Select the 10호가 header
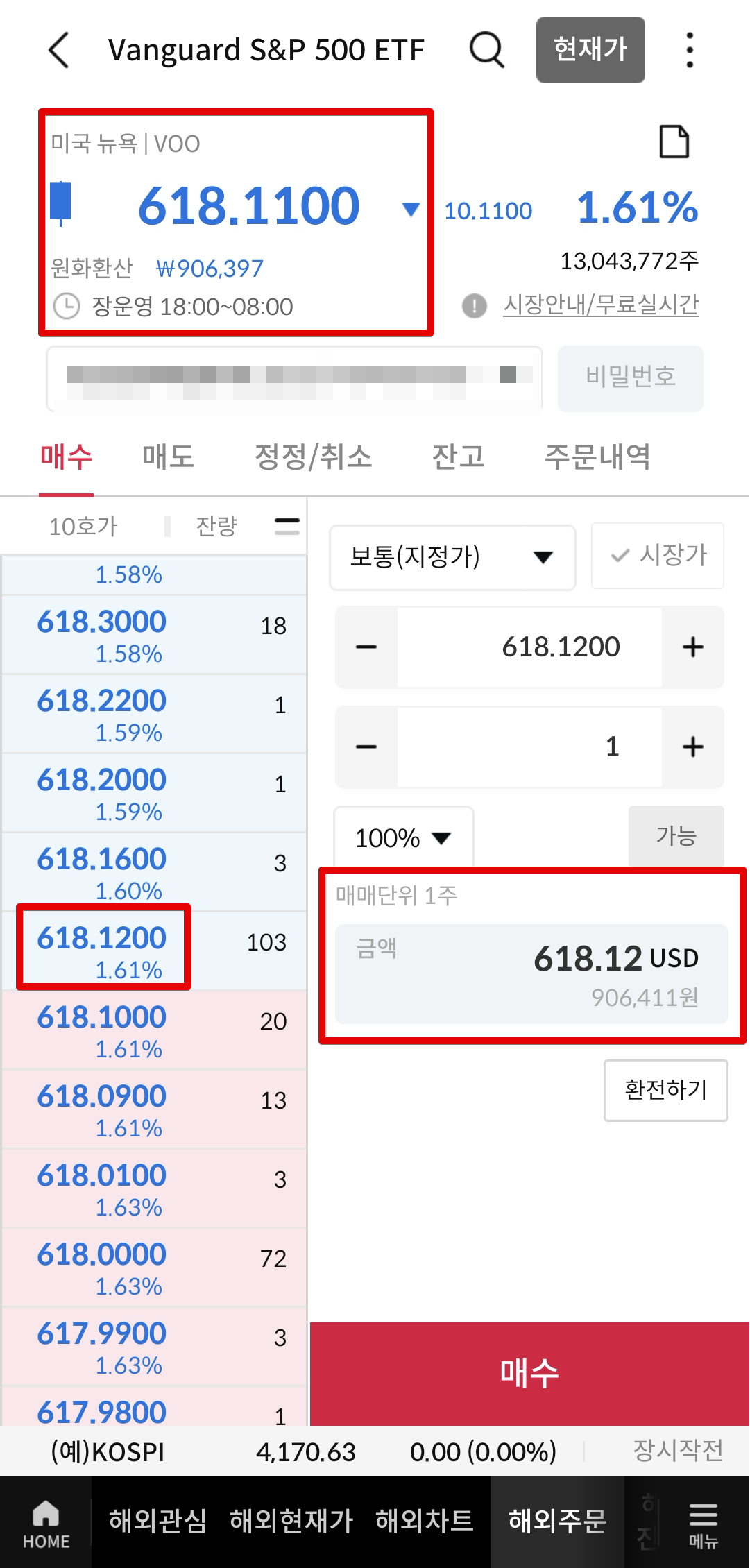 tap(83, 527)
